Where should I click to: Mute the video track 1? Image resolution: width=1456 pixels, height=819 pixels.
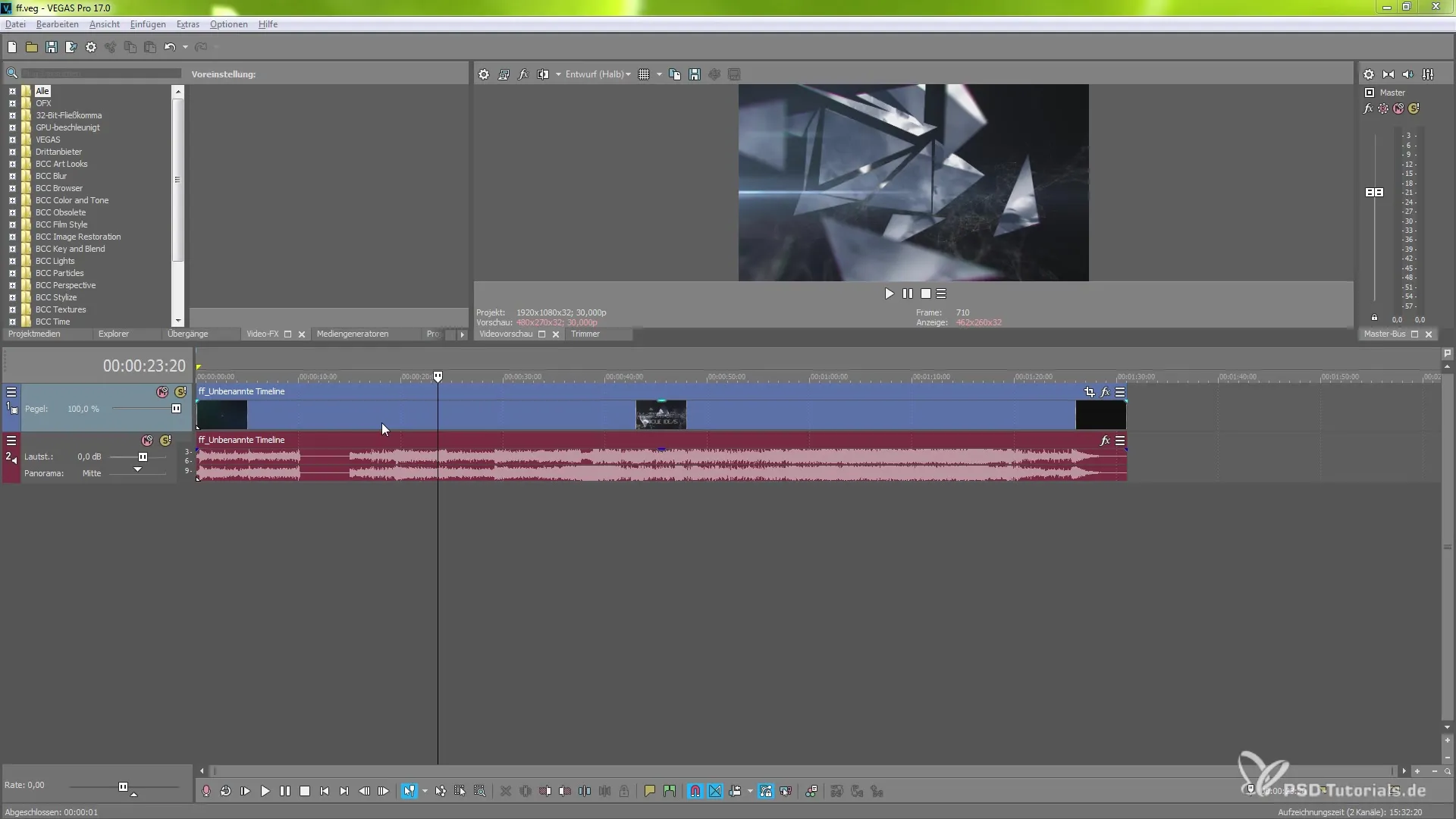(x=162, y=392)
